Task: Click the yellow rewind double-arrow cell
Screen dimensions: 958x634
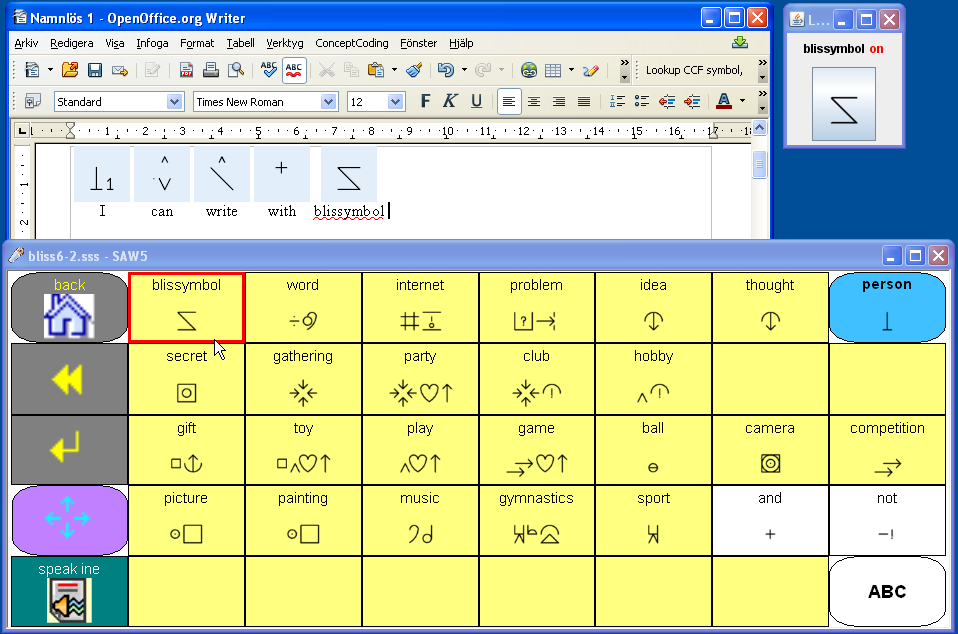Action: (x=69, y=379)
